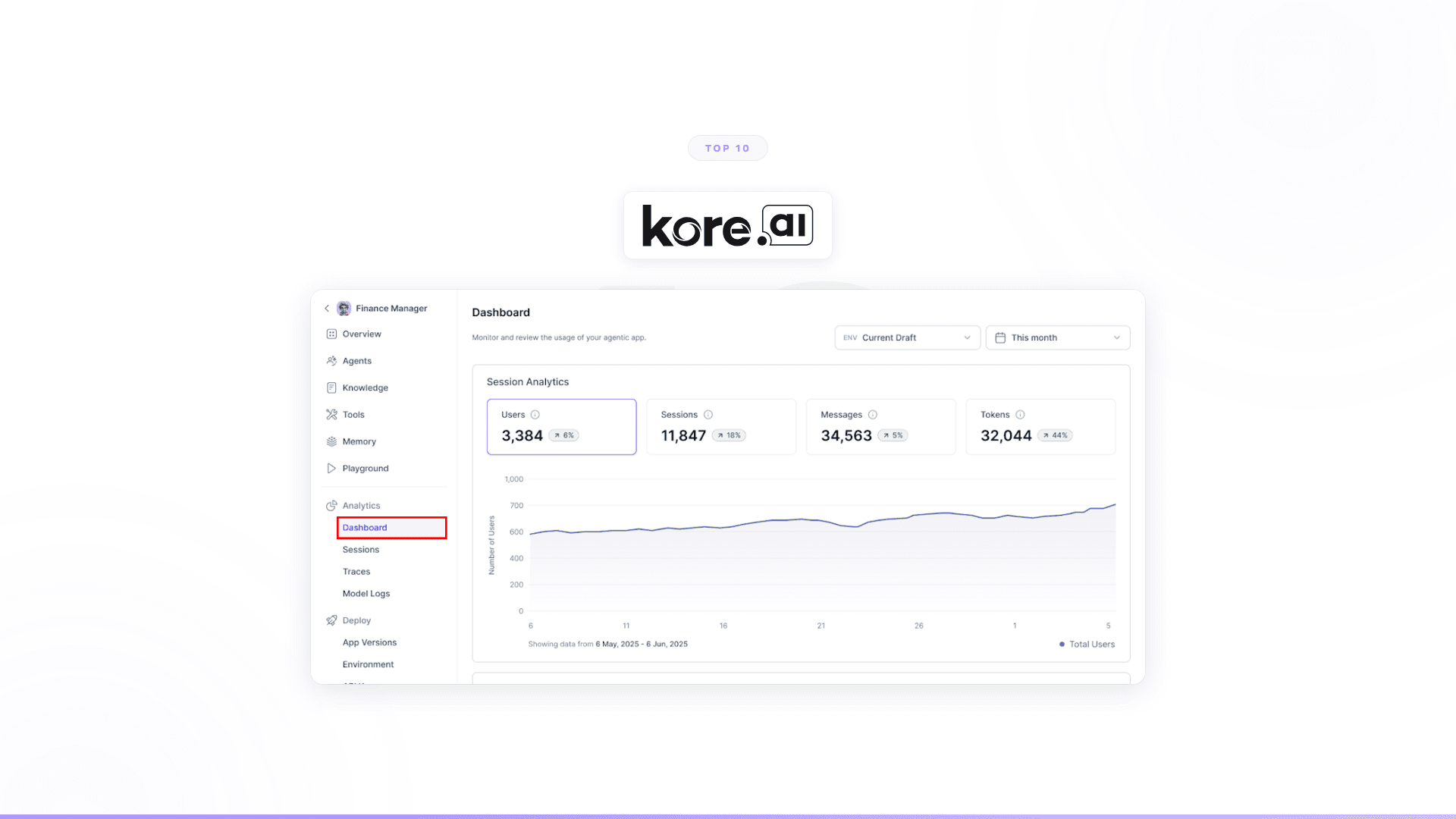
Task: Open the Current Draft environment dropdown
Action: pyautogui.click(x=907, y=337)
